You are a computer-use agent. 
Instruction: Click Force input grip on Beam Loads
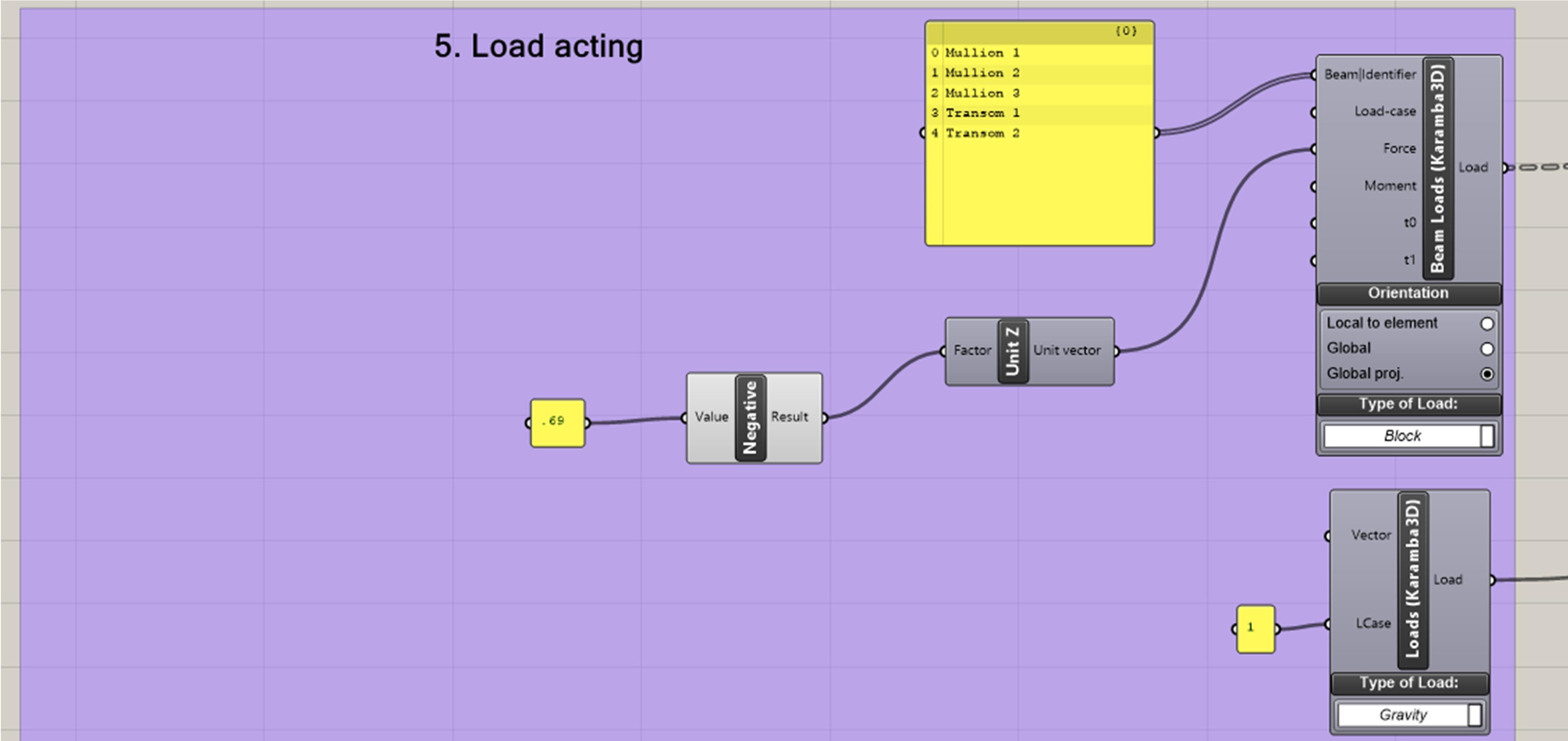pyautogui.click(x=1315, y=149)
